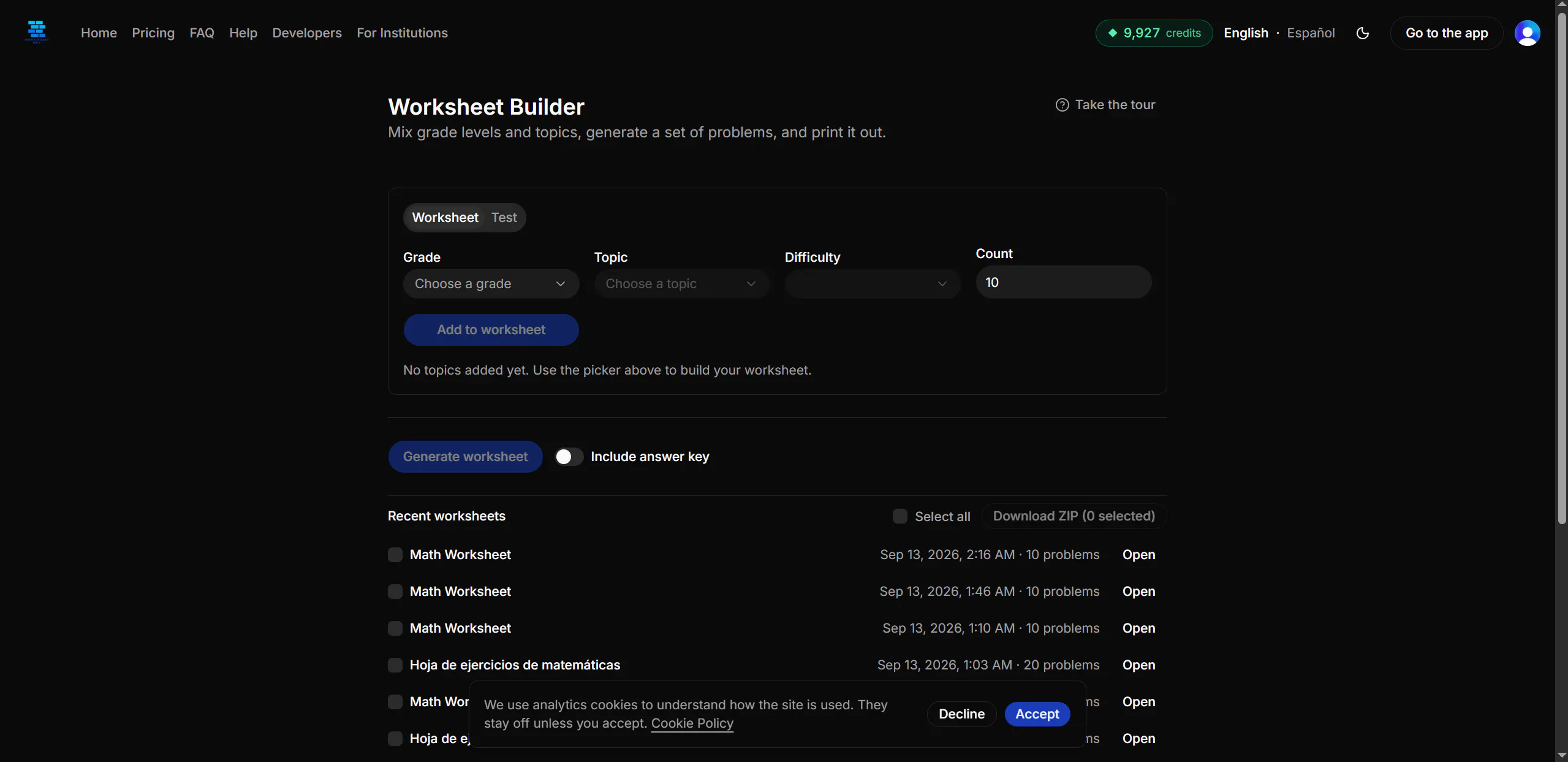Go to For Institutions page
1568x762 pixels.
(x=402, y=33)
